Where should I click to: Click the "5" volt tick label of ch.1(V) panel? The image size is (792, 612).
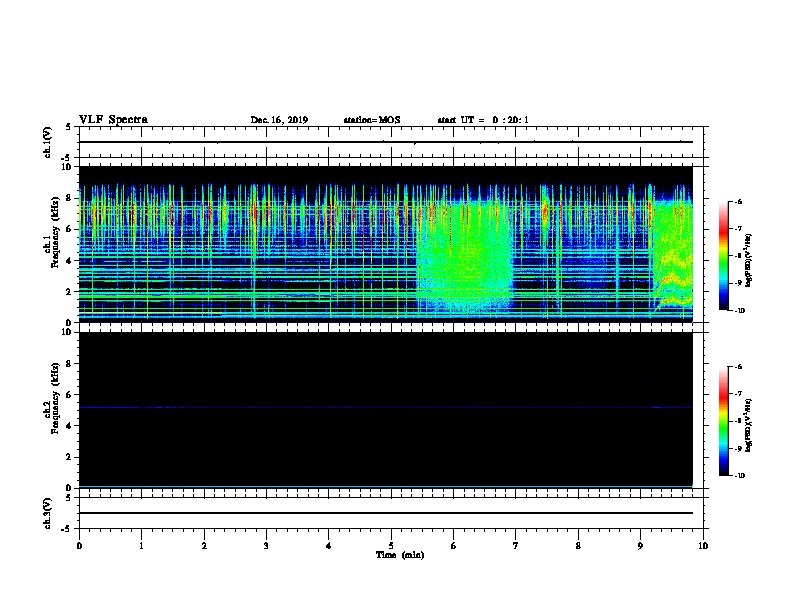(x=69, y=127)
